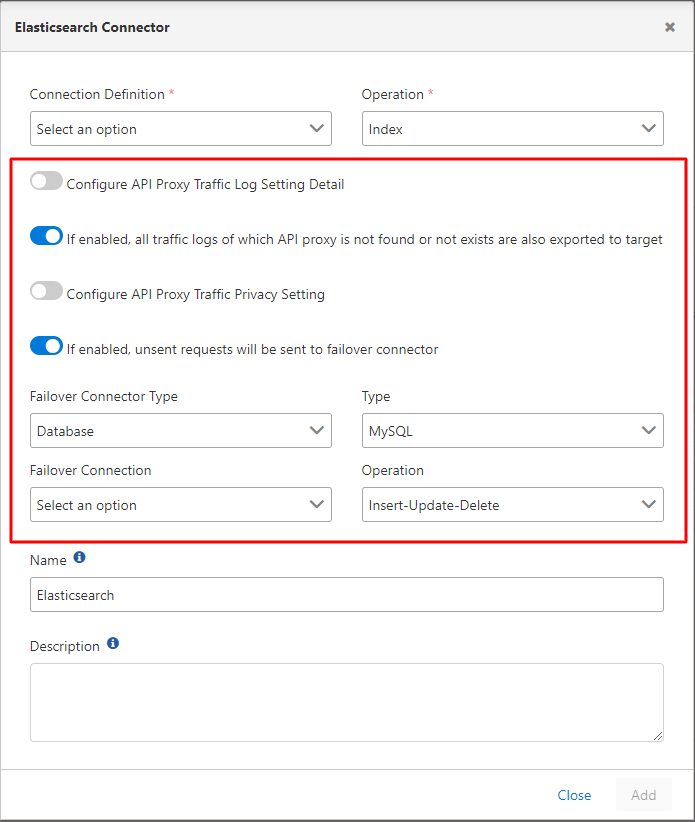Viewport: 695px width, 822px height.
Task: Click inside the Description text area
Action: point(346,702)
